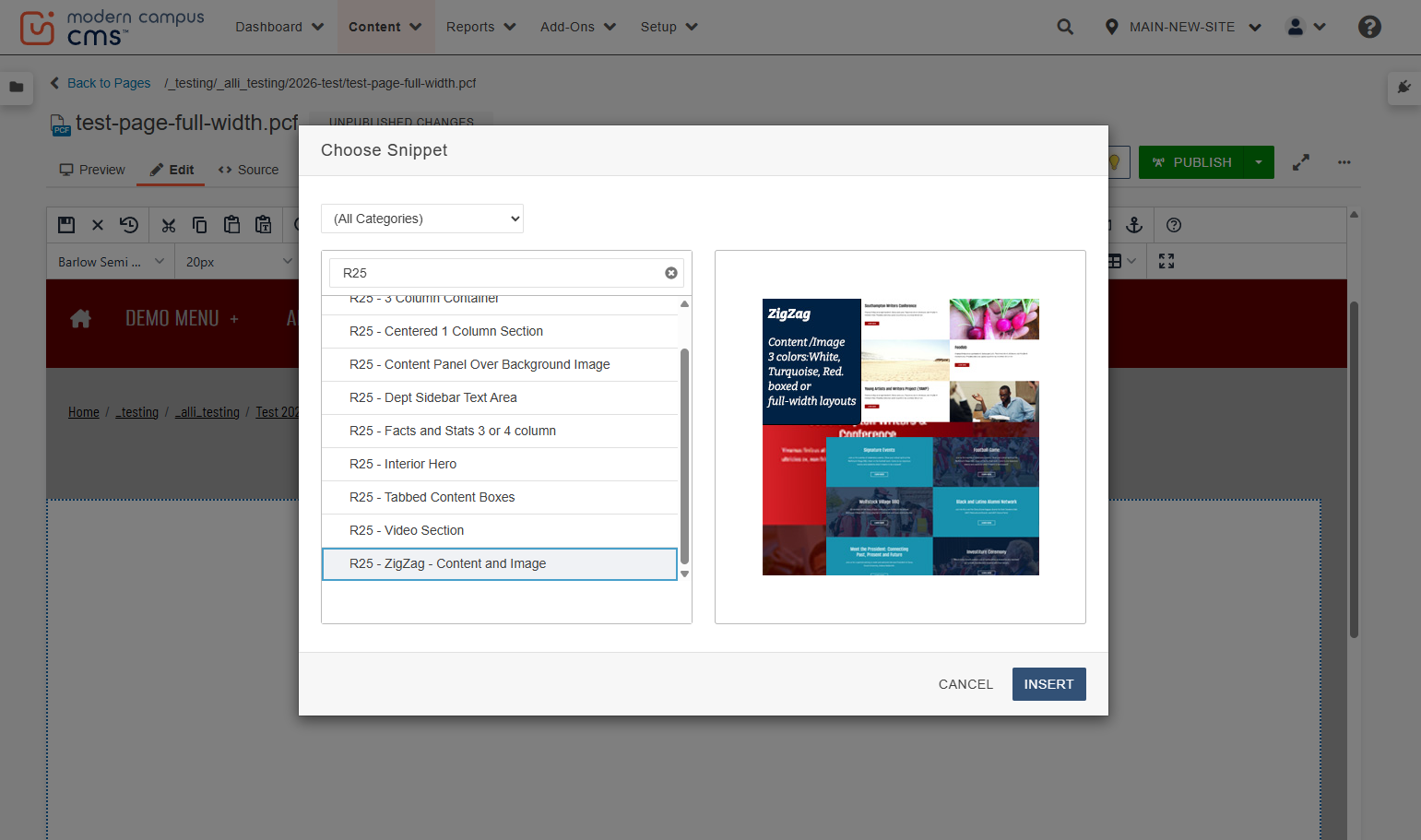The width and height of the screenshot is (1421, 840).
Task: Open the Publish button dropdown arrow
Action: [1259, 162]
